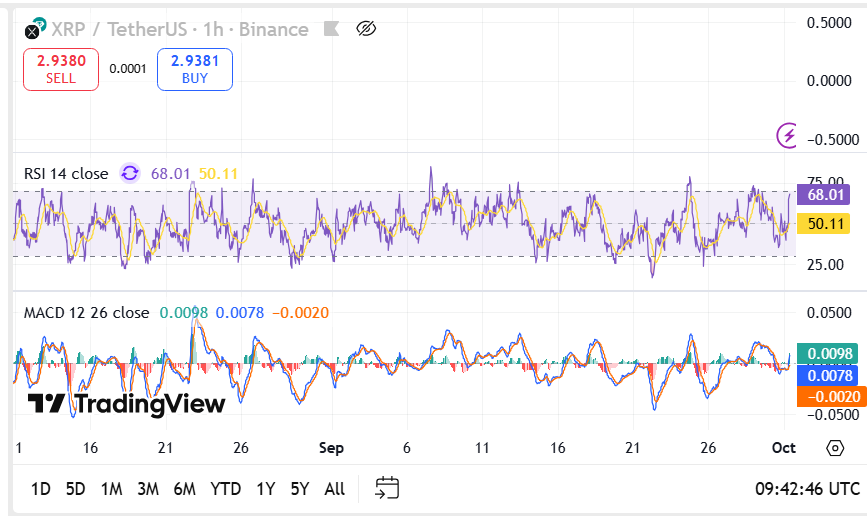Image resolution: width=867 pixels, height=516 pixels.
Task: Open the MACD 12 26 close legend
Action: [86, 313]
